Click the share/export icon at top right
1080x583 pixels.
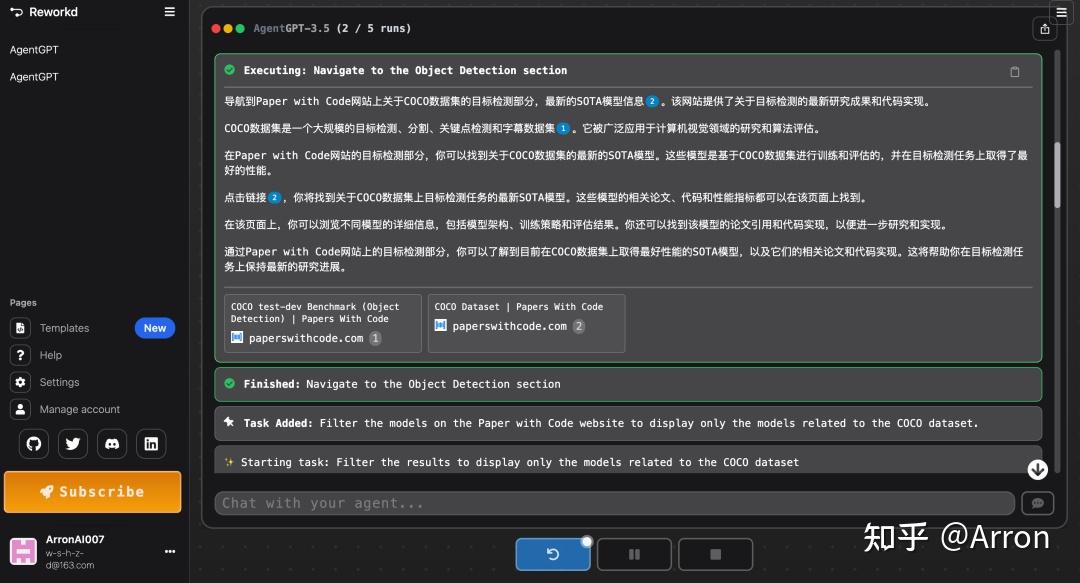1045,29
